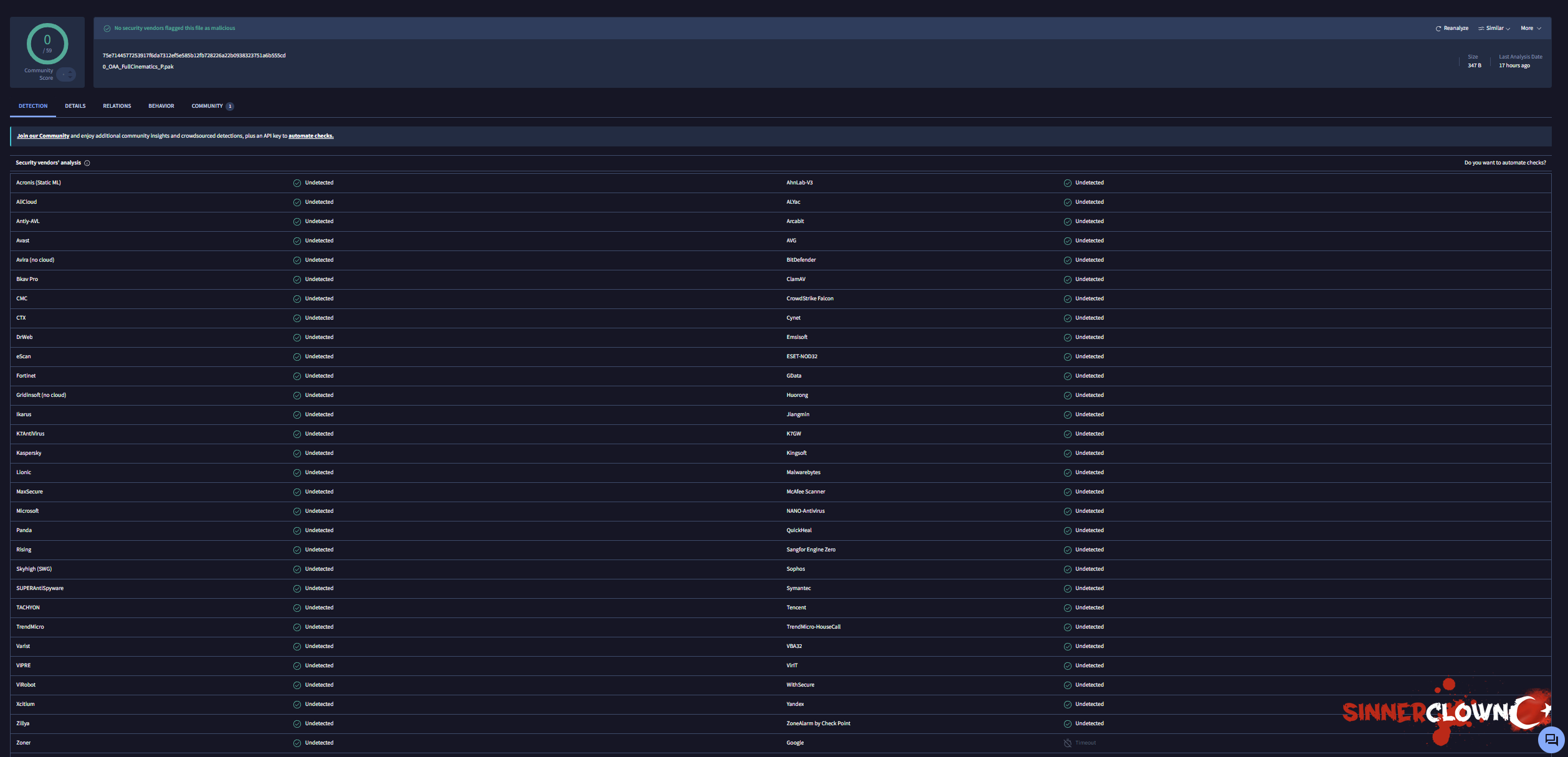Click Do you want to automate checks?

pos(1505,163)
